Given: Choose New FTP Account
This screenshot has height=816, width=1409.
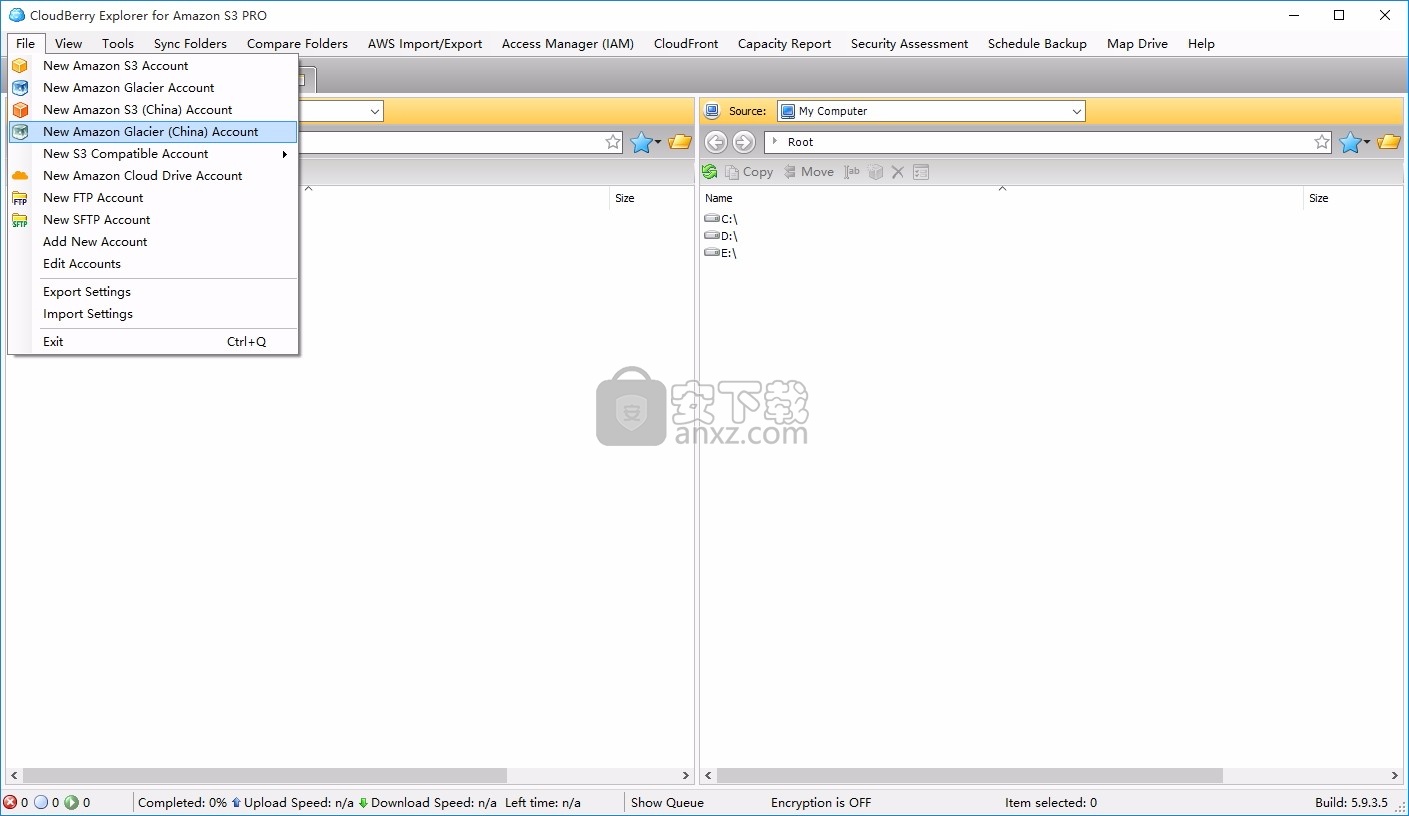Looking at the screenshot, I should click(x=153, y=198).
